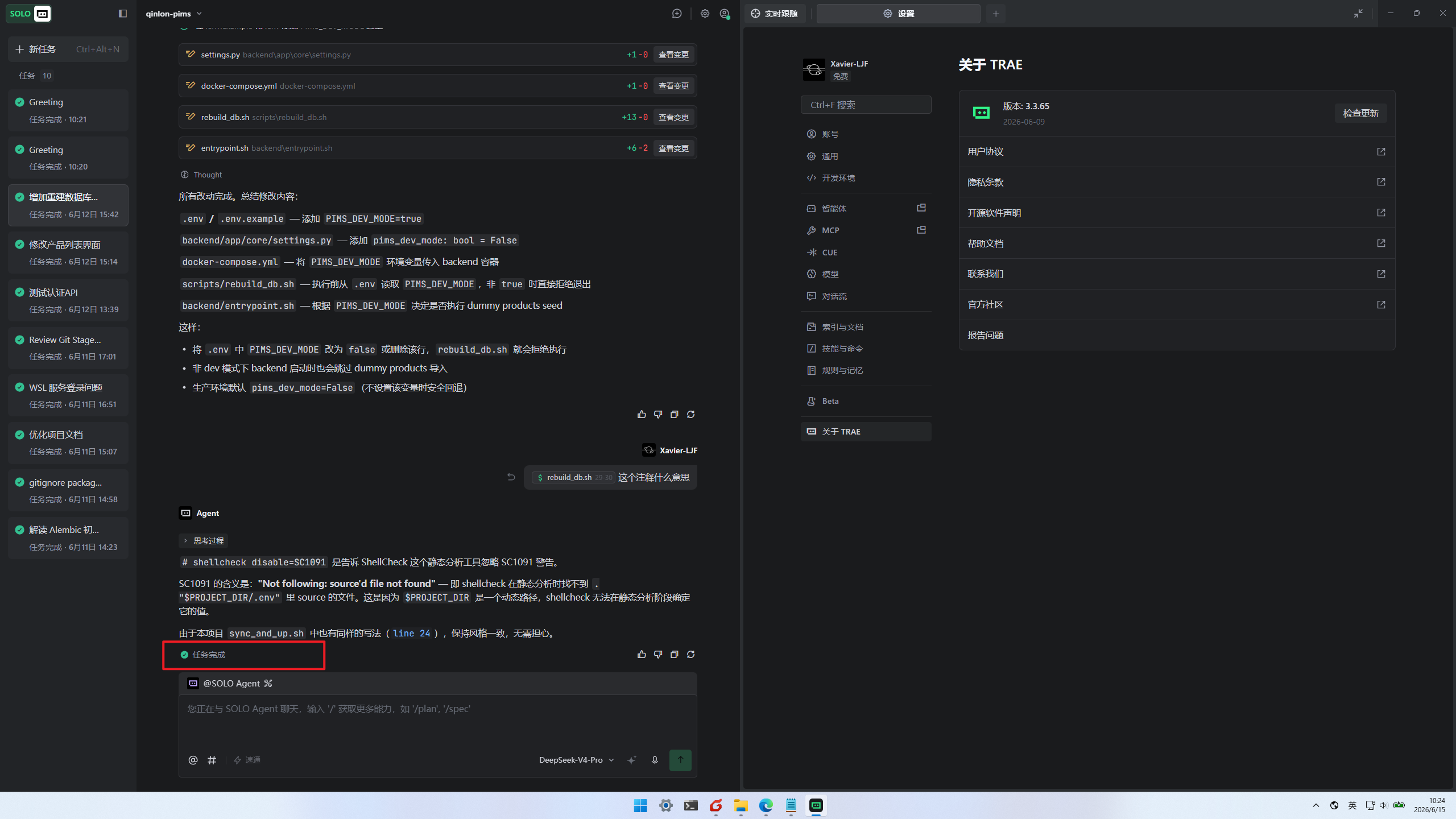This screenshot has width=1456, height=819.
Task: Open DeepSeek-V4-Pro model selector
Action: 577,760
